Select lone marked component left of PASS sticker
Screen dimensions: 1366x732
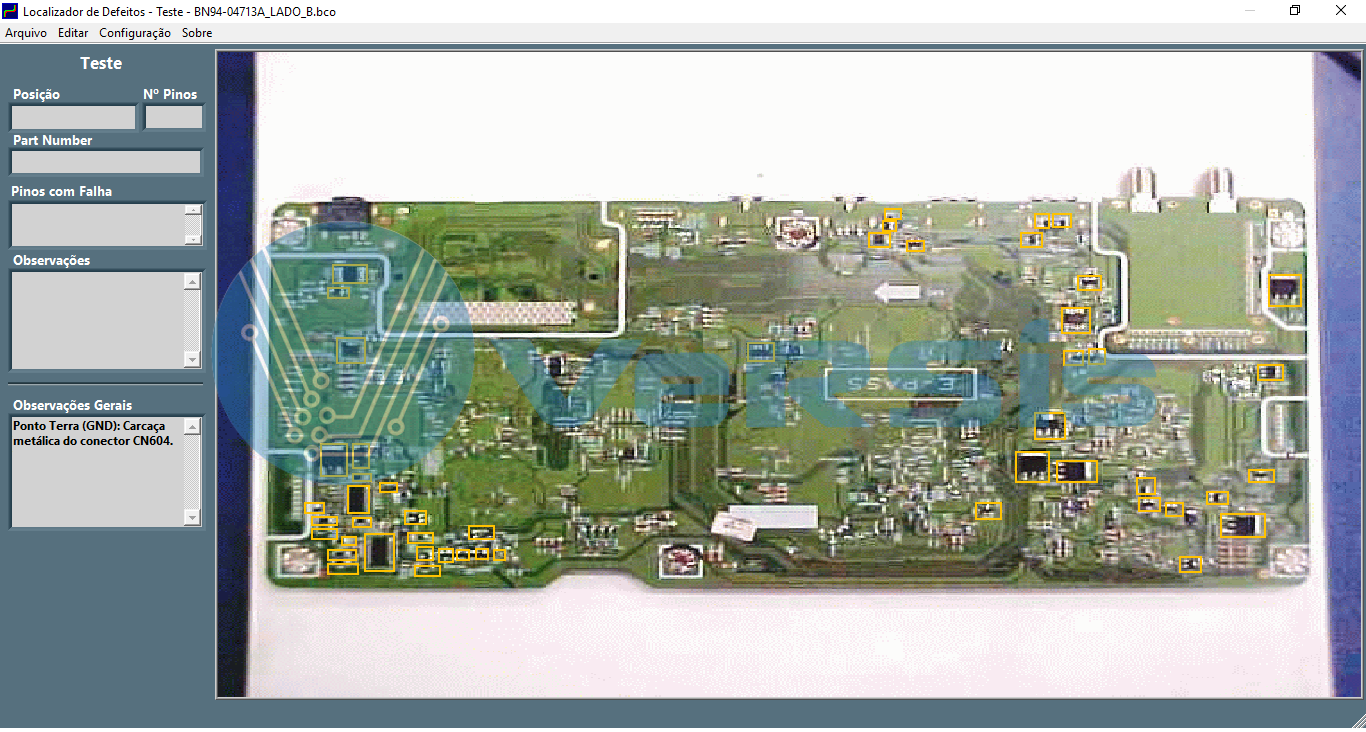[761, 351]
